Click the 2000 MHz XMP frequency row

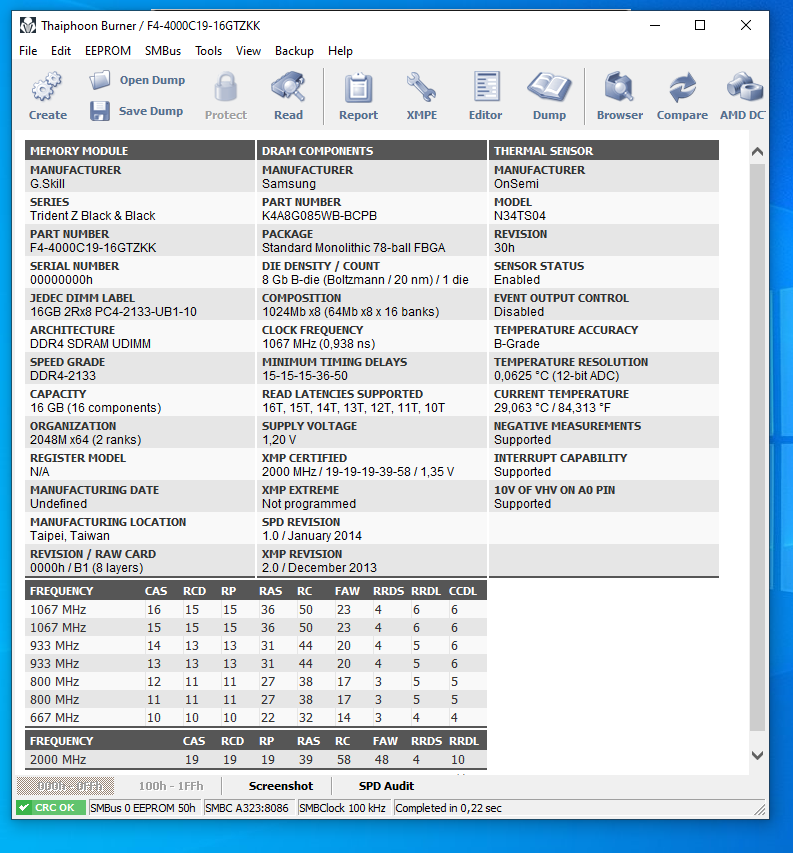point(256,759)
